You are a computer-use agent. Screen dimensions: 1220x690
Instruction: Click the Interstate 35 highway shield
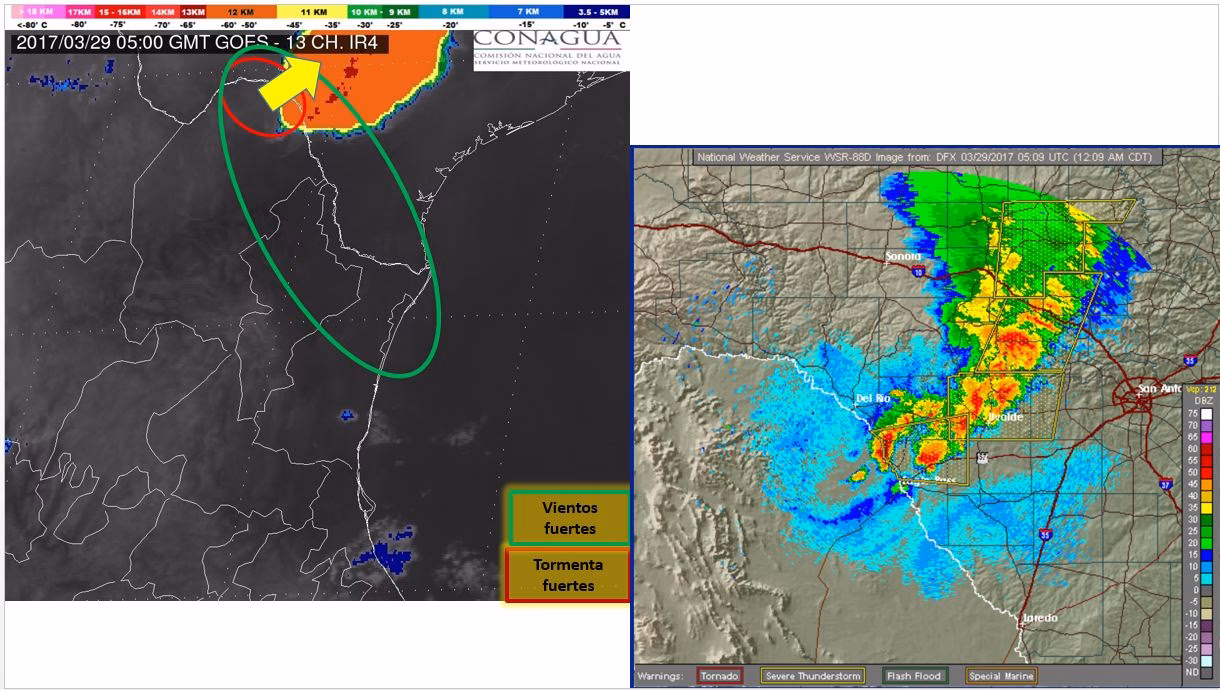(x=1045, y=534)
